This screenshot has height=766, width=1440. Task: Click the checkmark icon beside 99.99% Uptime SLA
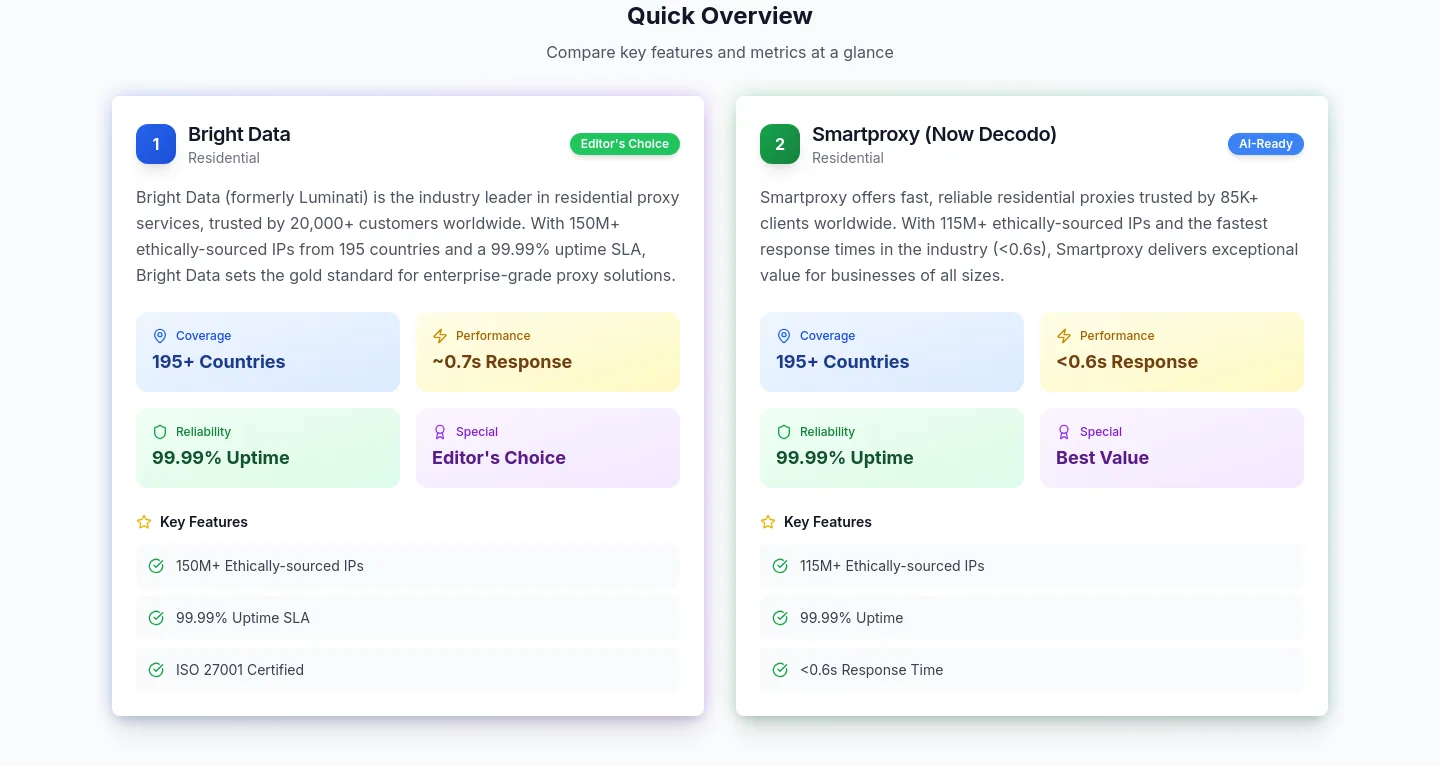coord(156,618)
